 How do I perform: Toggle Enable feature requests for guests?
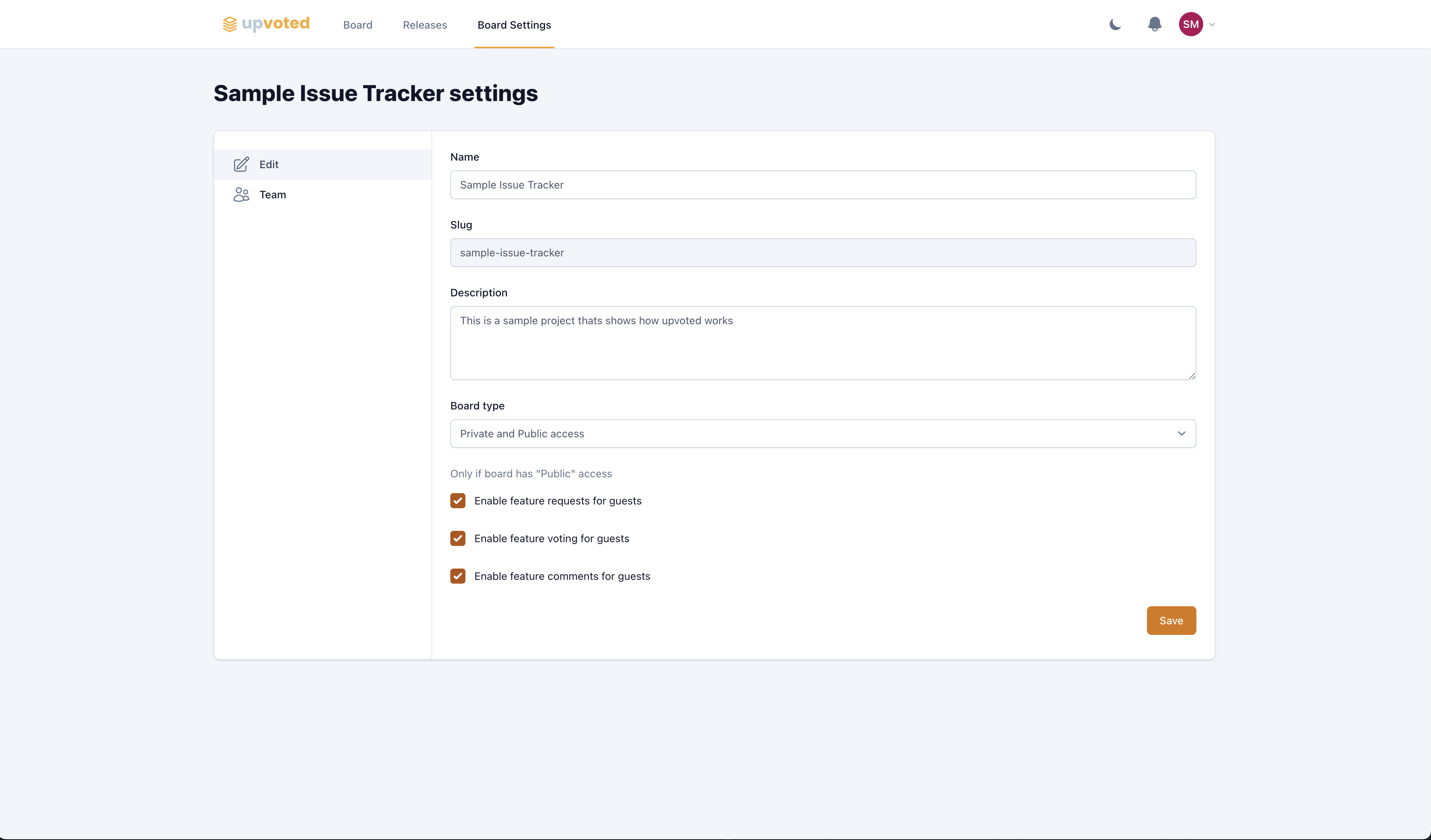coord(458,500)
